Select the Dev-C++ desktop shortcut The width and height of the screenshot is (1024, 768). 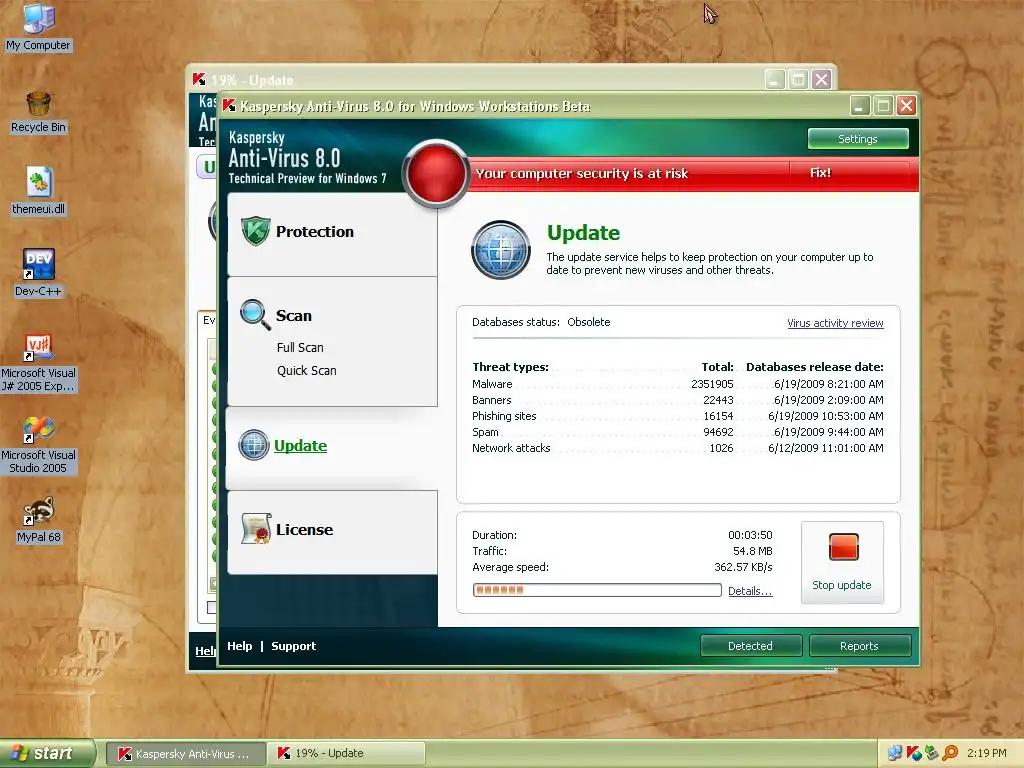[x=38, y=273]
